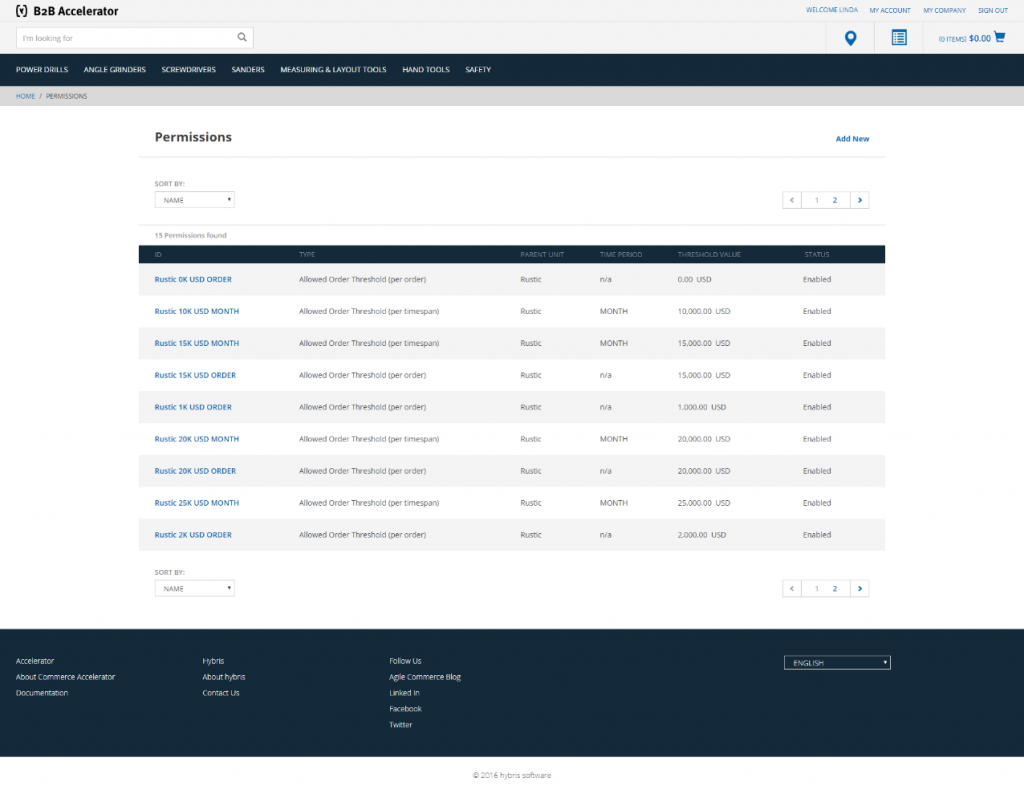The width and height of the screenshot is (1024, 794).
Task: Open the Power Drills category menu
Action: pos(42,70)
